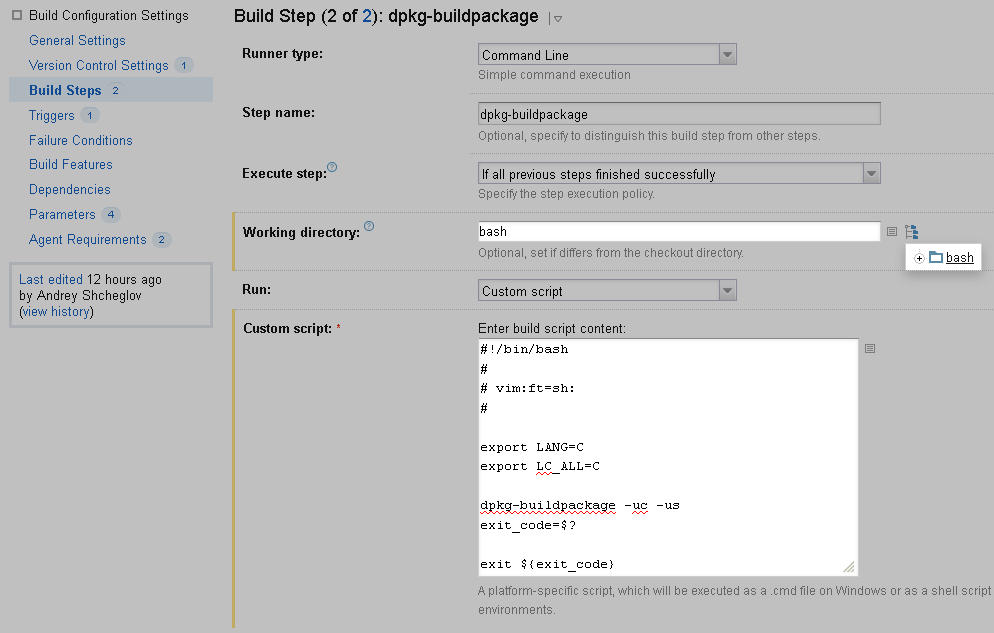Viewport: 994px width, 633px height.
Task: Click the bash folder icon in tree
Action: pyautogui.click(x=936, y=258)
